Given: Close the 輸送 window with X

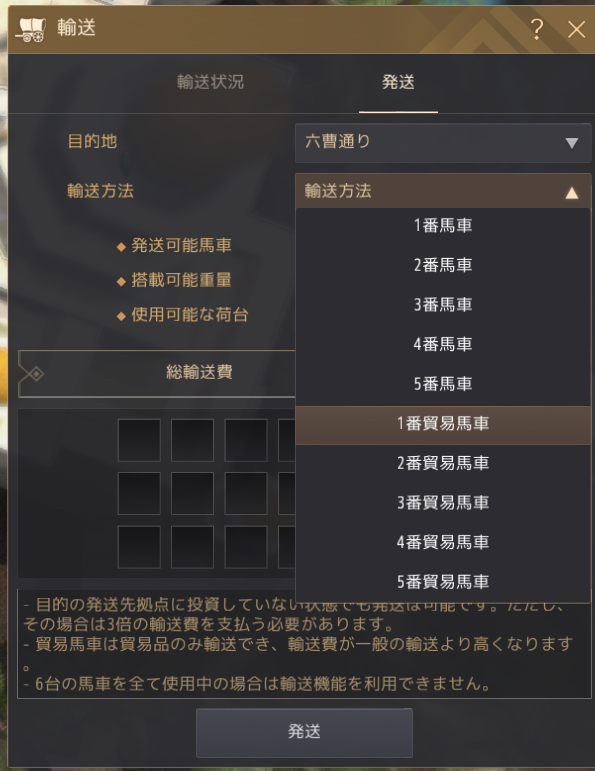Looking at the screenshot, I should coord(576,30).
